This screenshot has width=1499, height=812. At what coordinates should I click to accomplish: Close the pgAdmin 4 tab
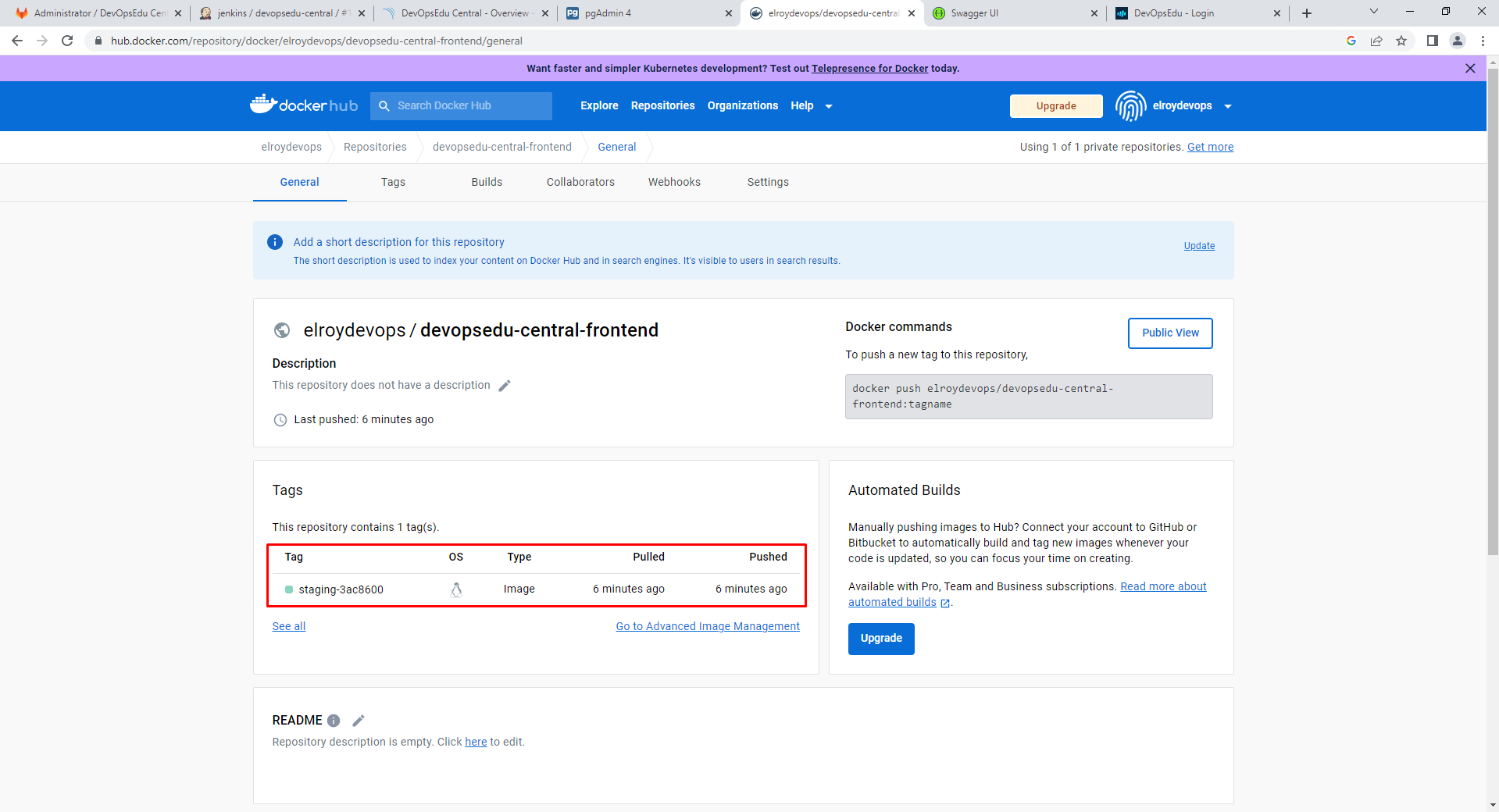click(729, 13)
